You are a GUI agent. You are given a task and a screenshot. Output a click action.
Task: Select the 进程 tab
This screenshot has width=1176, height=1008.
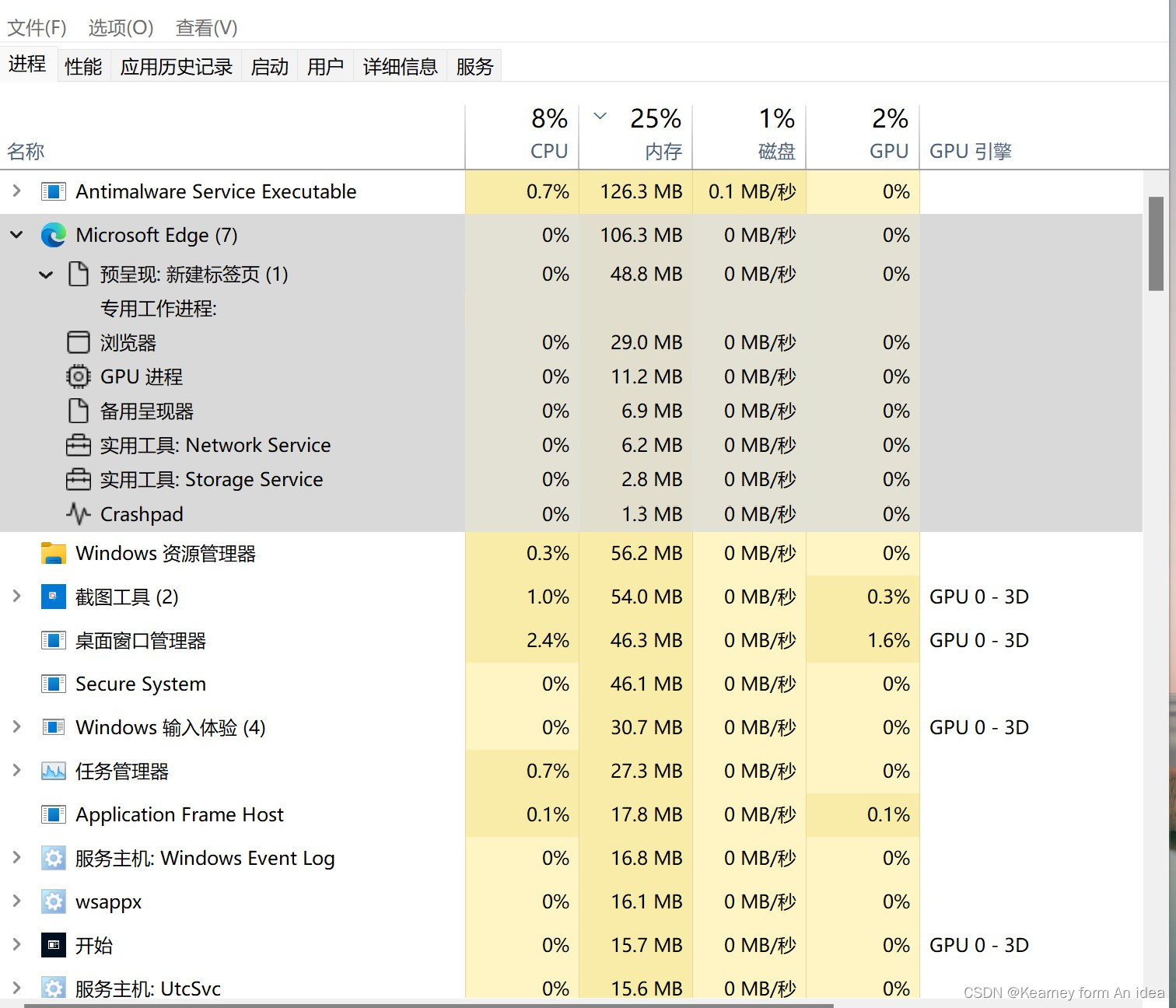click(x=27, y=65)
